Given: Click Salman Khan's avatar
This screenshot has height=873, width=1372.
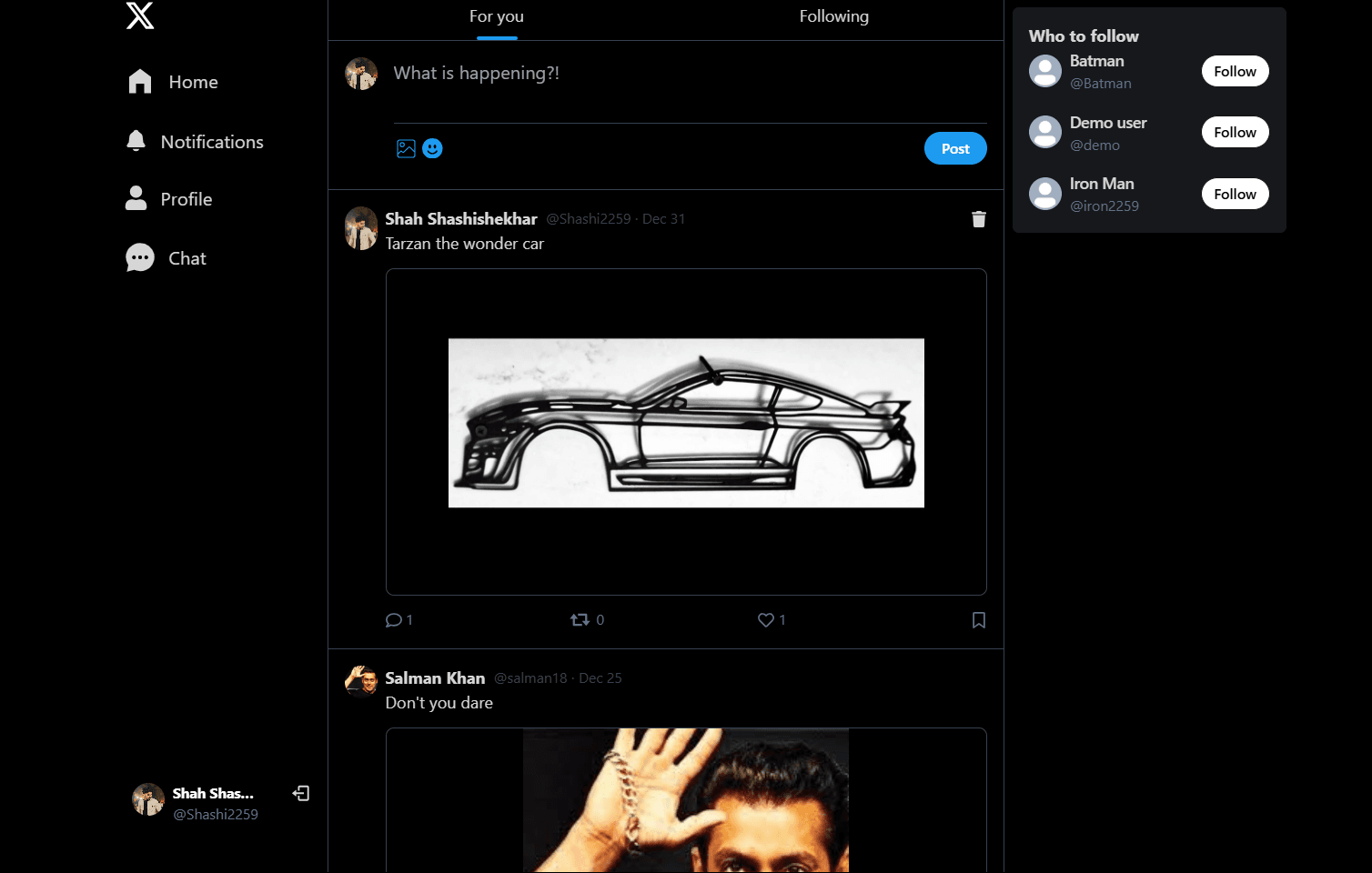Looking at the screenshot, I should click(361, 679).
